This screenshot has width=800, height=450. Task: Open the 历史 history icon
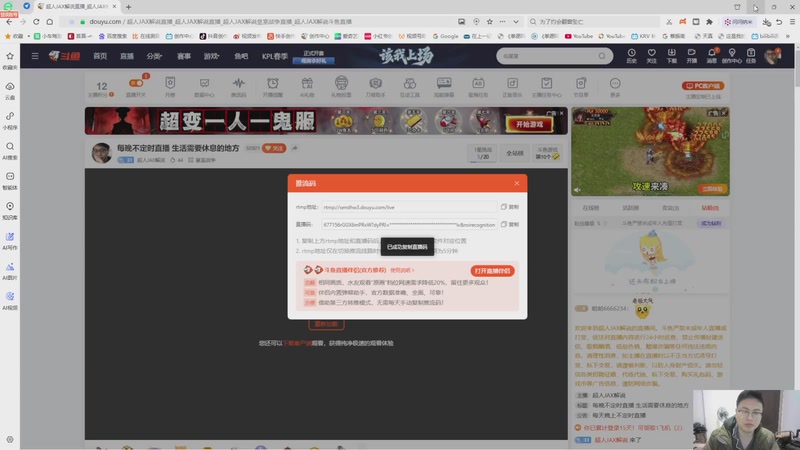tap(632, 56)
